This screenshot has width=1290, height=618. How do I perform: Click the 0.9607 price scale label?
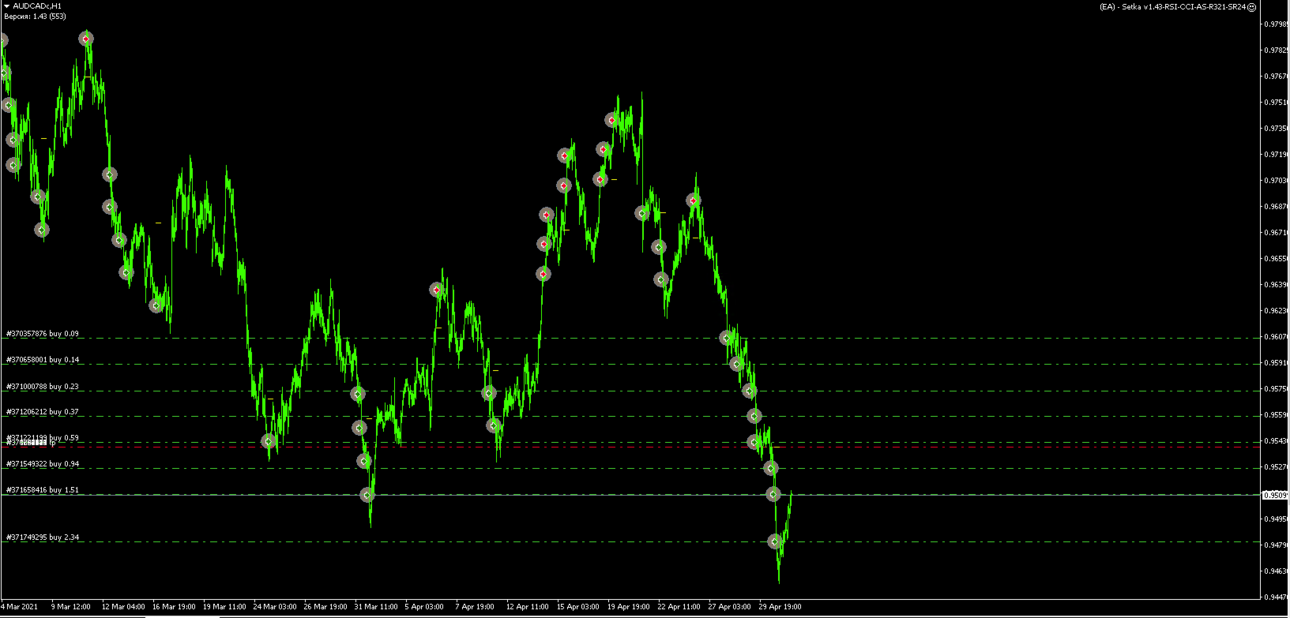click(x=1275, y=337)
